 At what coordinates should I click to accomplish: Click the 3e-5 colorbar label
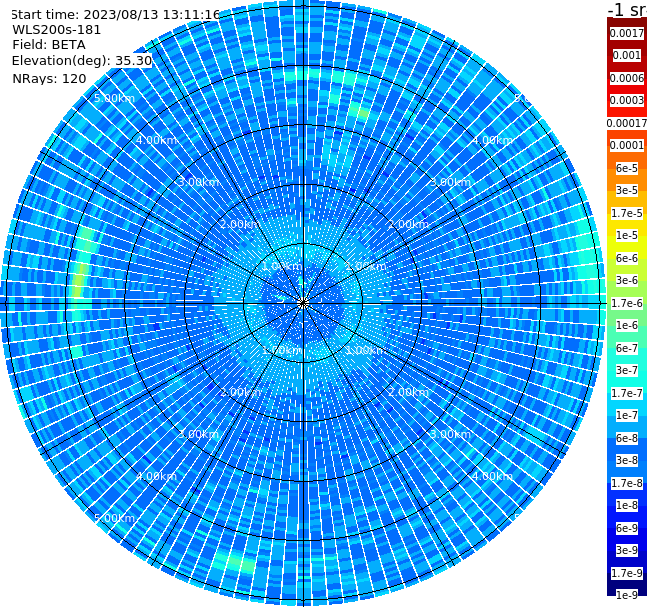(x=627, y=190)
